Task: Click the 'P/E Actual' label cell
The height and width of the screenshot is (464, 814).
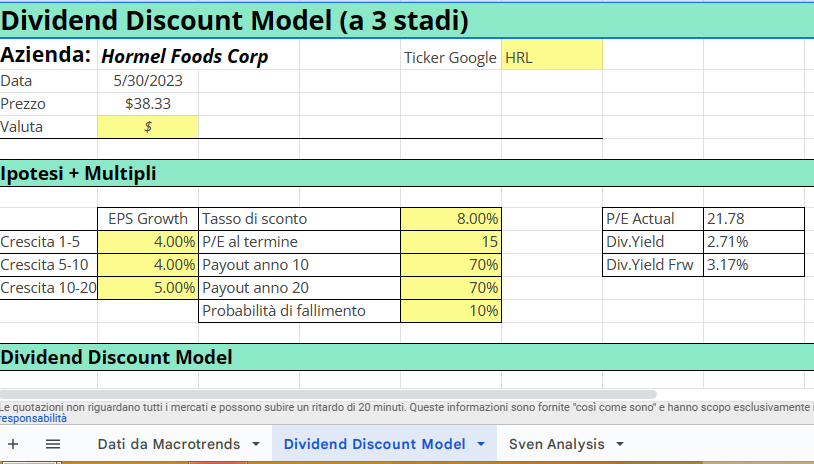Action: click(x=653, y=219)
